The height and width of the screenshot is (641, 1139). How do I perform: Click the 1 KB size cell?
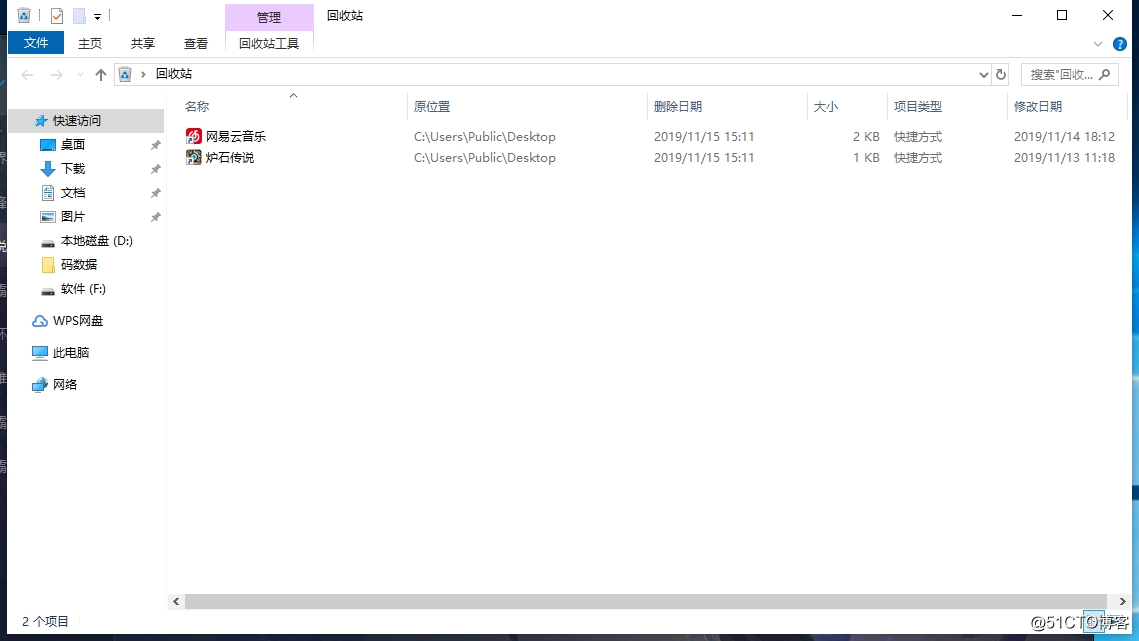click(866, 158)
